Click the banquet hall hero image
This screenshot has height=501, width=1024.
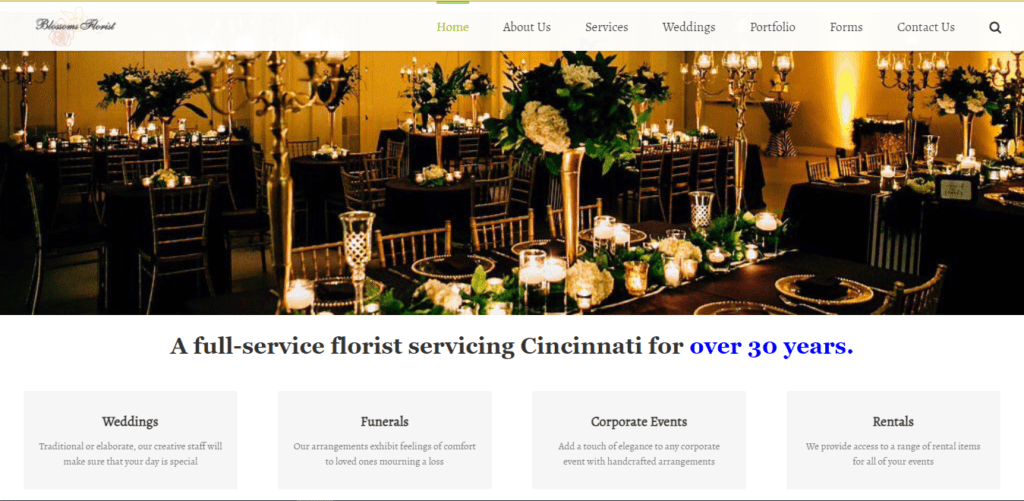tap(512, 183)
